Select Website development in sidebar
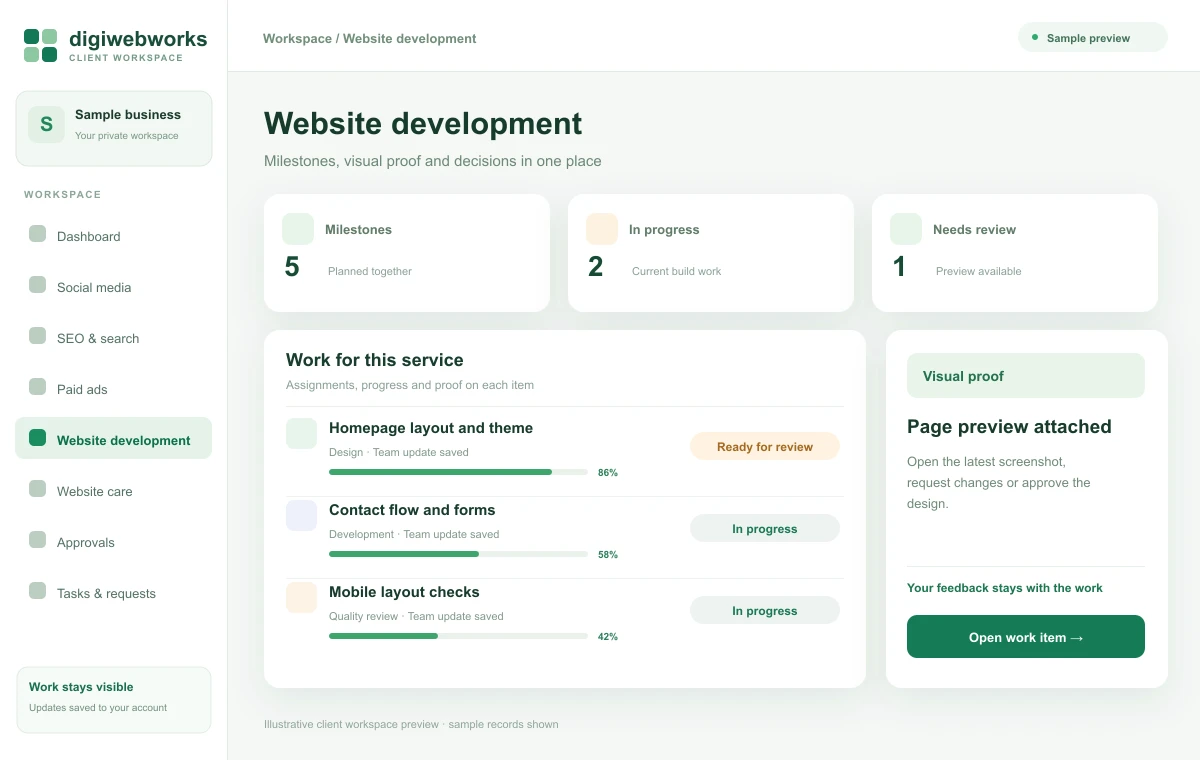1200x760 pixels. pos(113,438)
